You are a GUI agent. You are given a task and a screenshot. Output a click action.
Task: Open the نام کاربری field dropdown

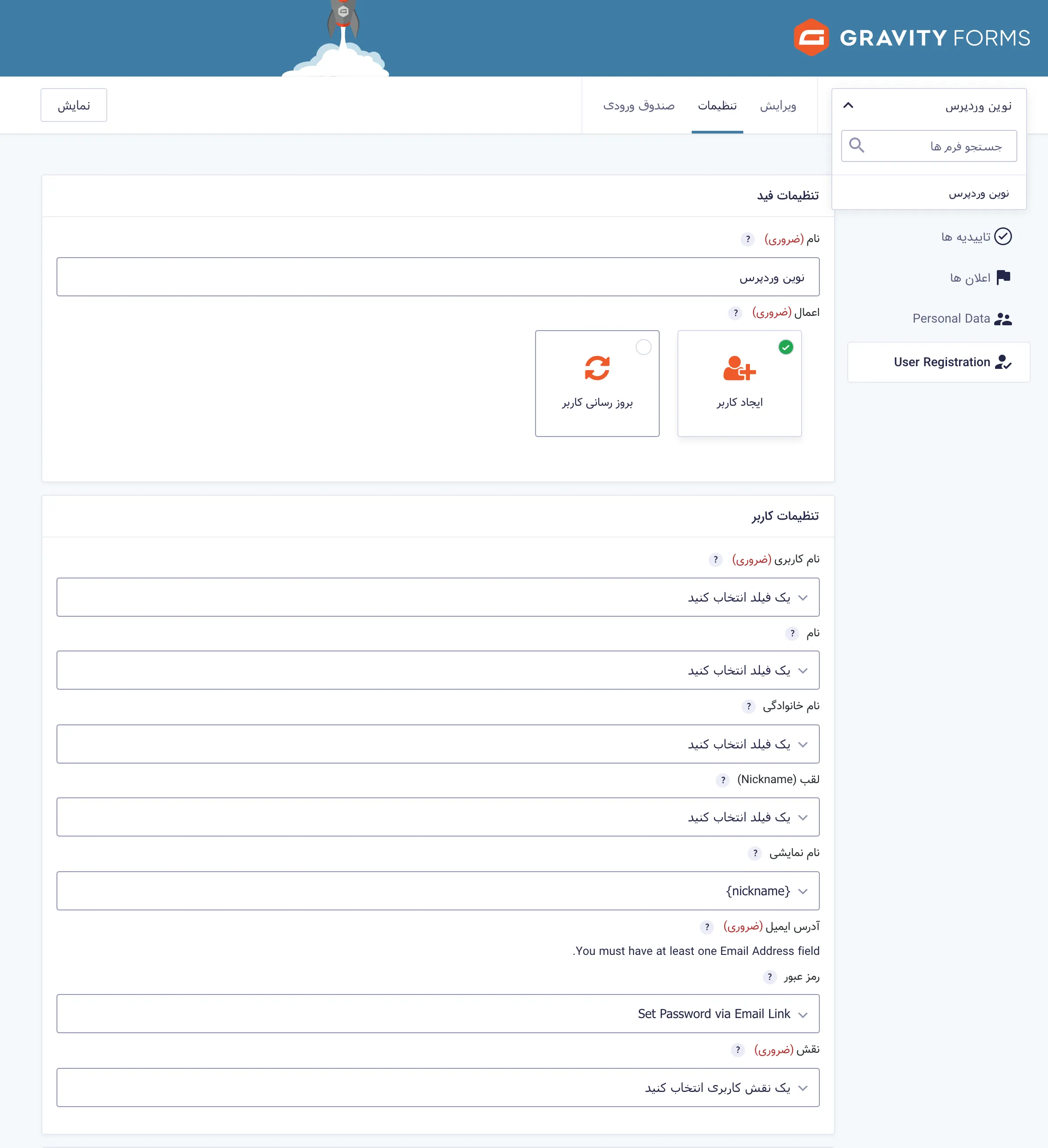438,597
